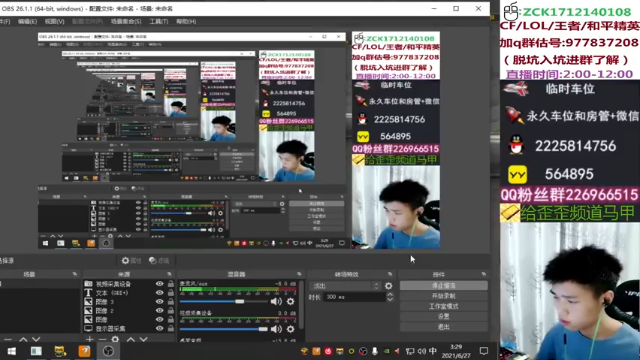The height and width of the screenshot is (360, 640).
Task: Open mic/Aux audio settings gear
Action: (290, 302)
